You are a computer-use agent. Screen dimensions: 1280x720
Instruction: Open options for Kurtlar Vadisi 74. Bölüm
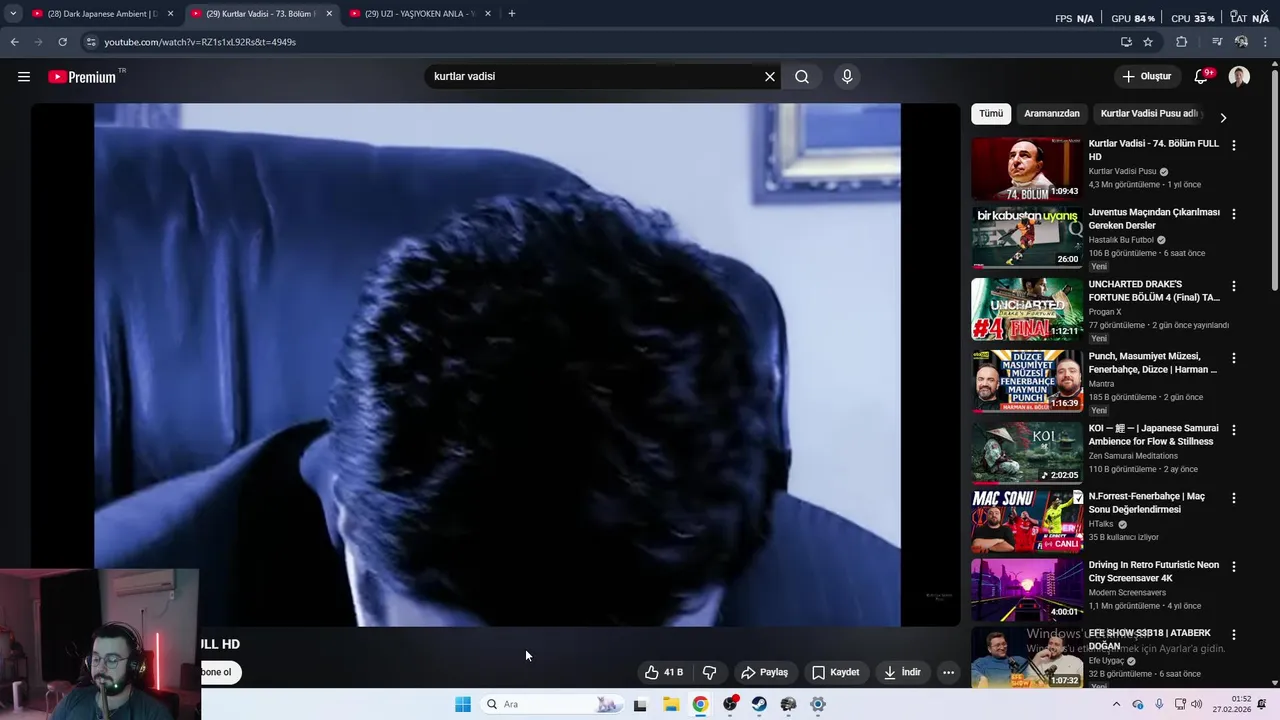pyautogui.click(x=1233, y=145)
